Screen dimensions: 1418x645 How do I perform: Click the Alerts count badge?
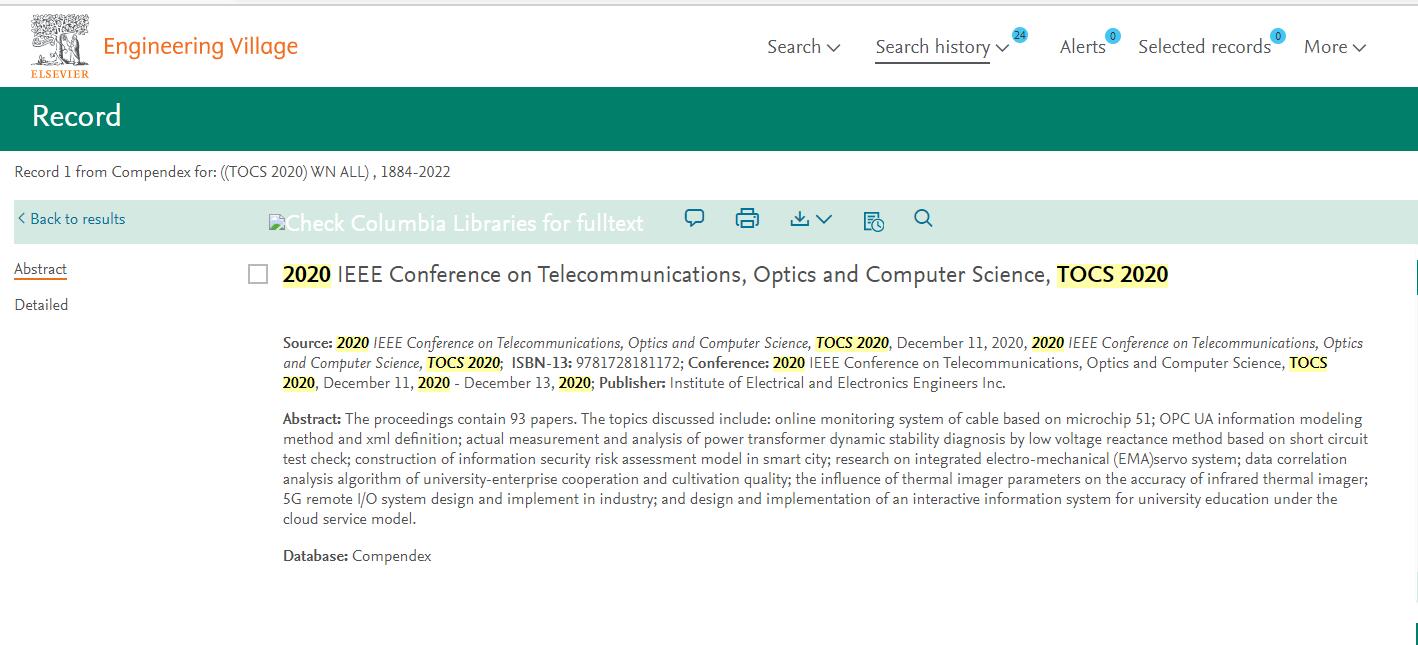click(1113, 36)
